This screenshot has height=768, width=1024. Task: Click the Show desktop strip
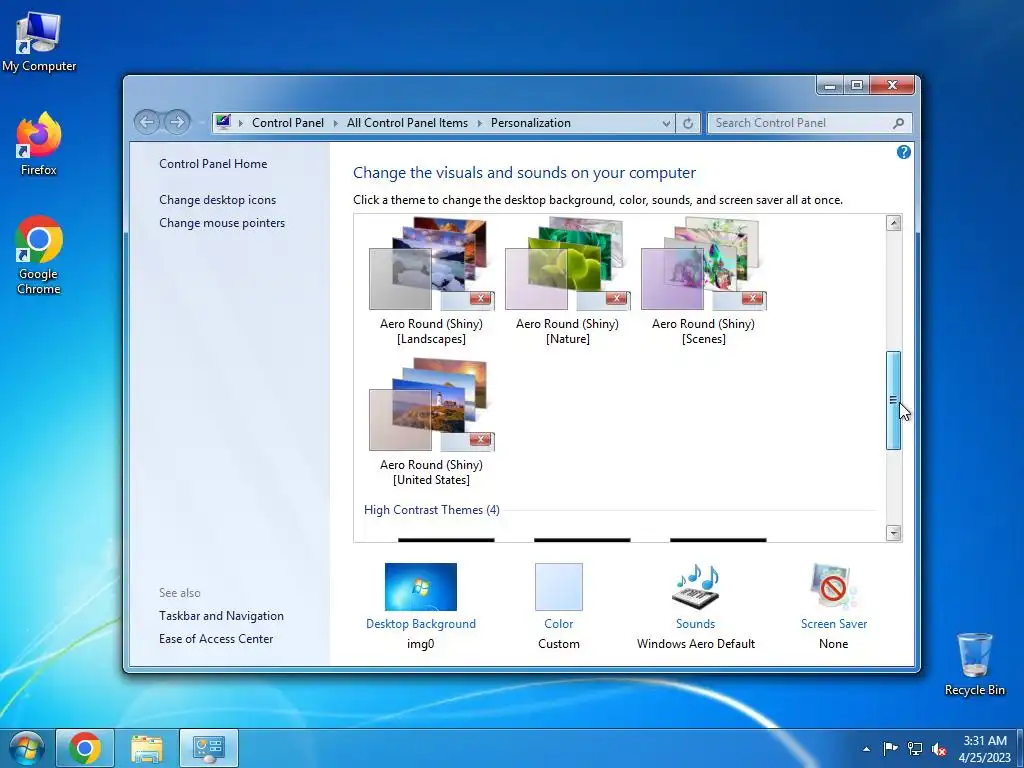[1020, 748]
